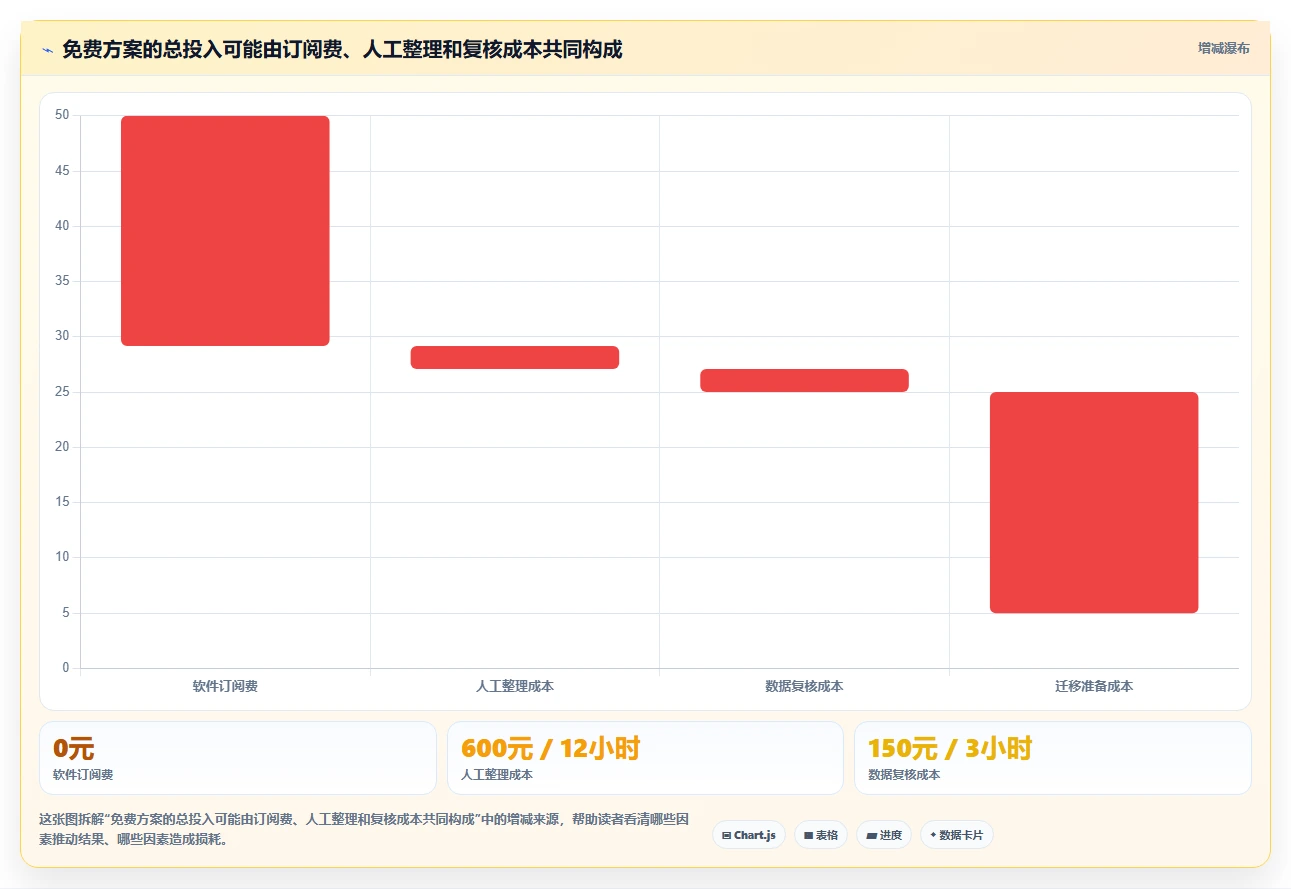1291x889 pixels.
Task: Click the lightning icon beside the title
Action: 47,49
